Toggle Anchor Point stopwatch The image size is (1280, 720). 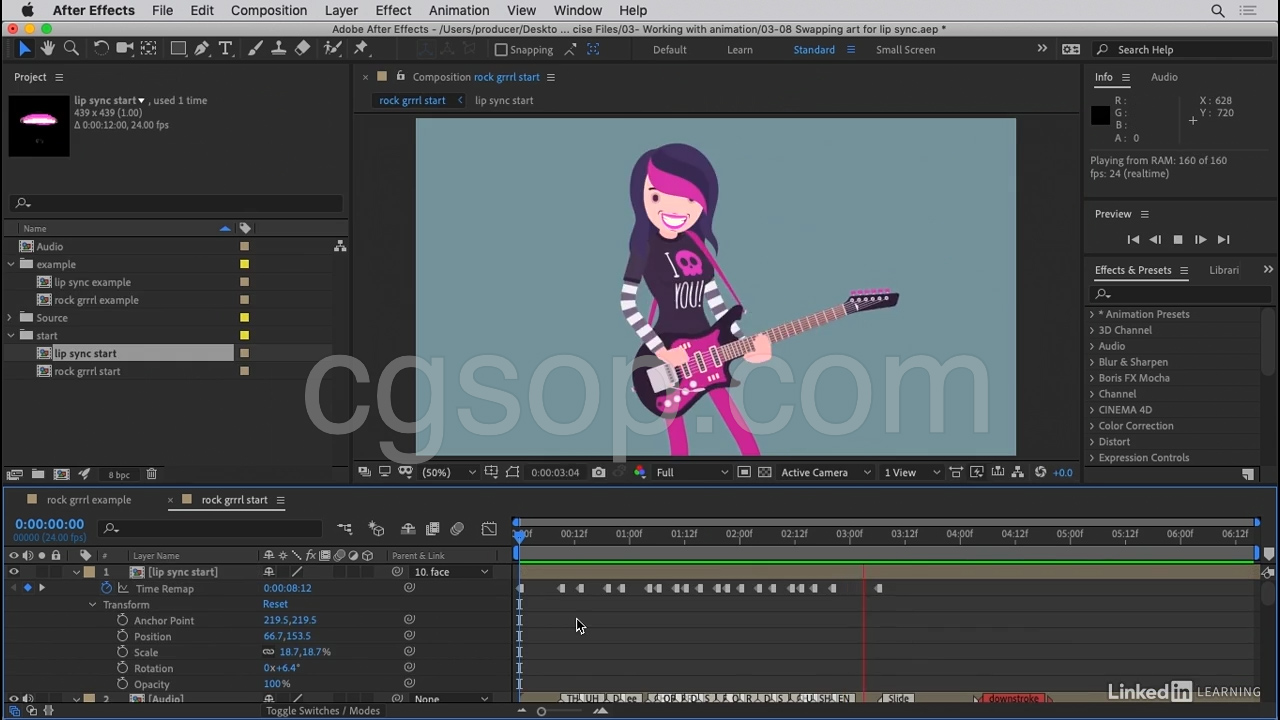pos(122,620)
